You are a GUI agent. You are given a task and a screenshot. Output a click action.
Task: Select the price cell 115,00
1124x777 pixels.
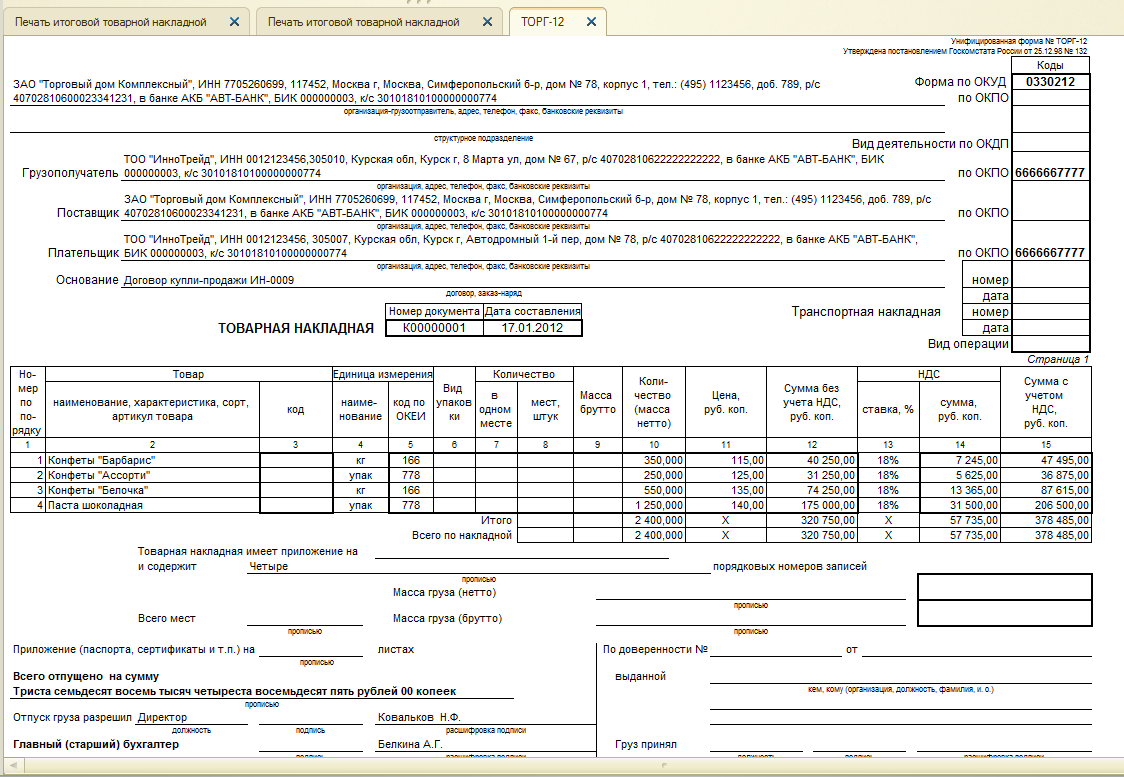pyautogui.click(x=726, y=460)
